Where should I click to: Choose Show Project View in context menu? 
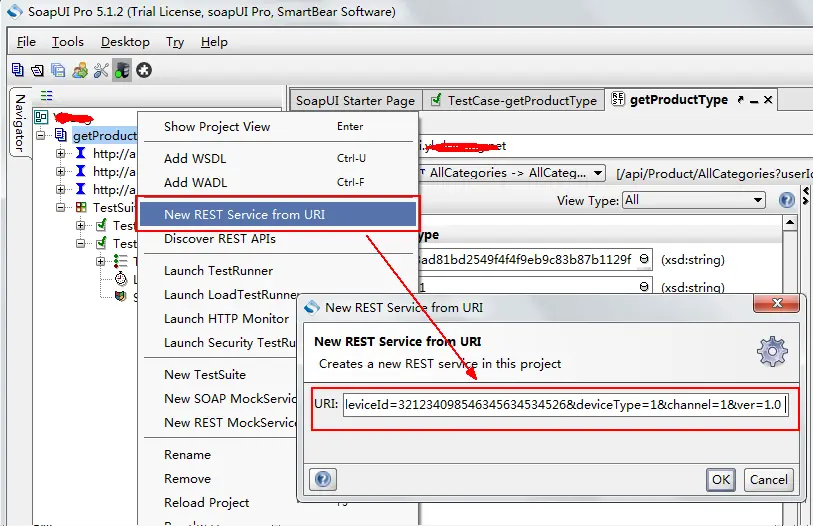point(279,127)
